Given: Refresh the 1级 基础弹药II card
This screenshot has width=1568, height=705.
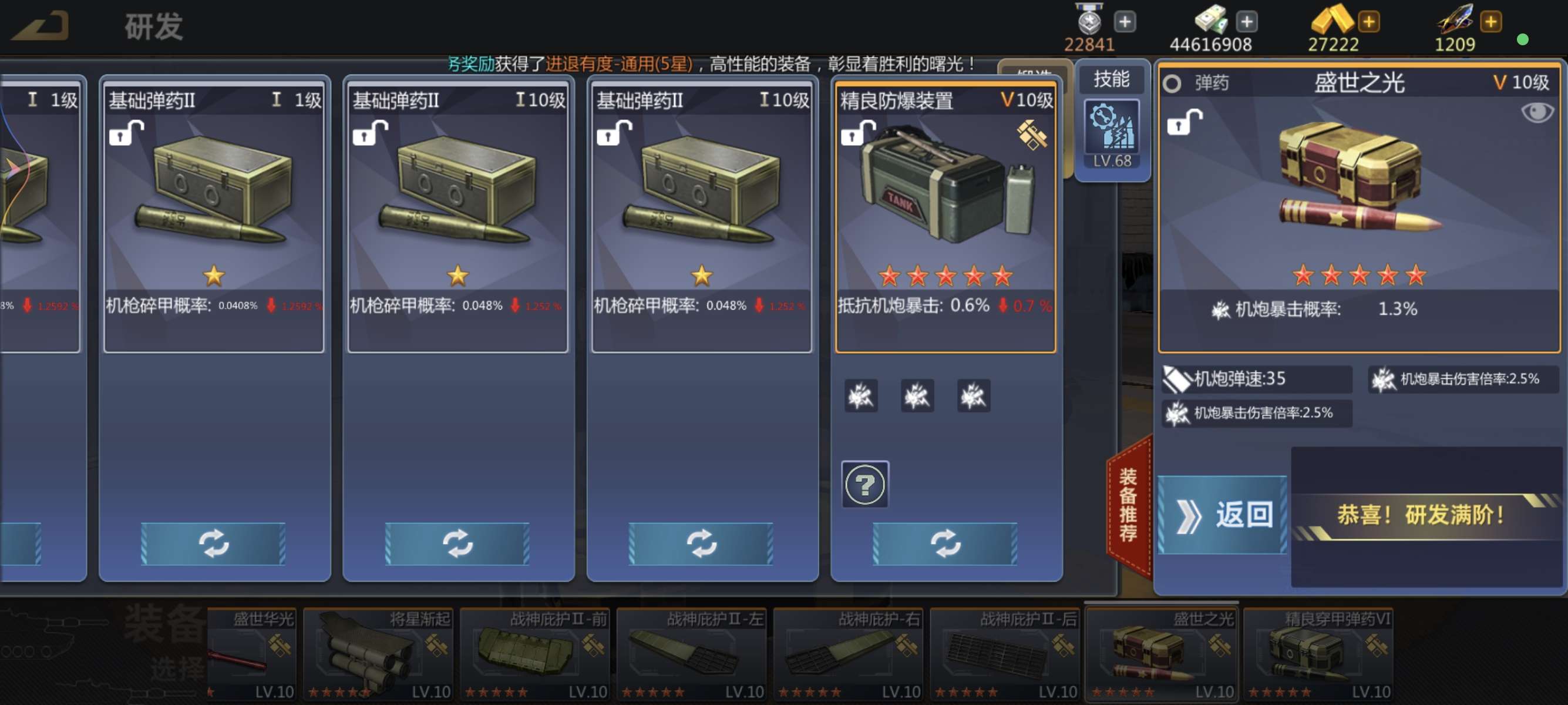Looking at the screenshot, I should 213,543.
